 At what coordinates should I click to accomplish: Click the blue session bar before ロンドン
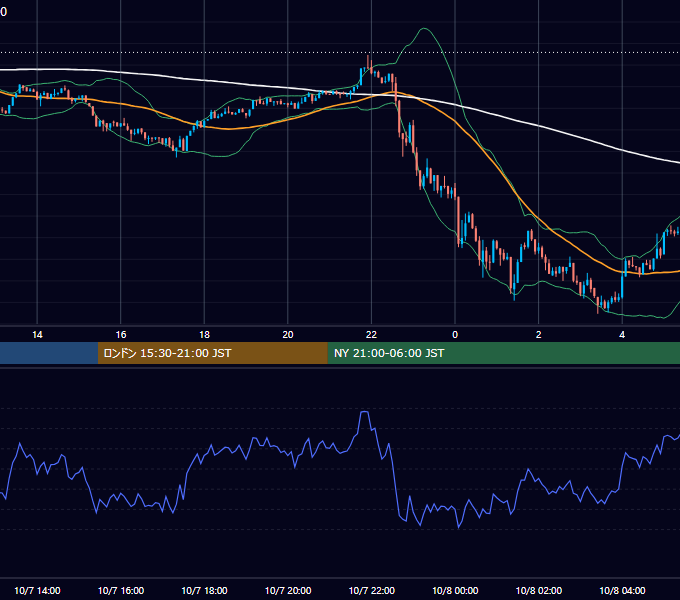tap(49, 353)
